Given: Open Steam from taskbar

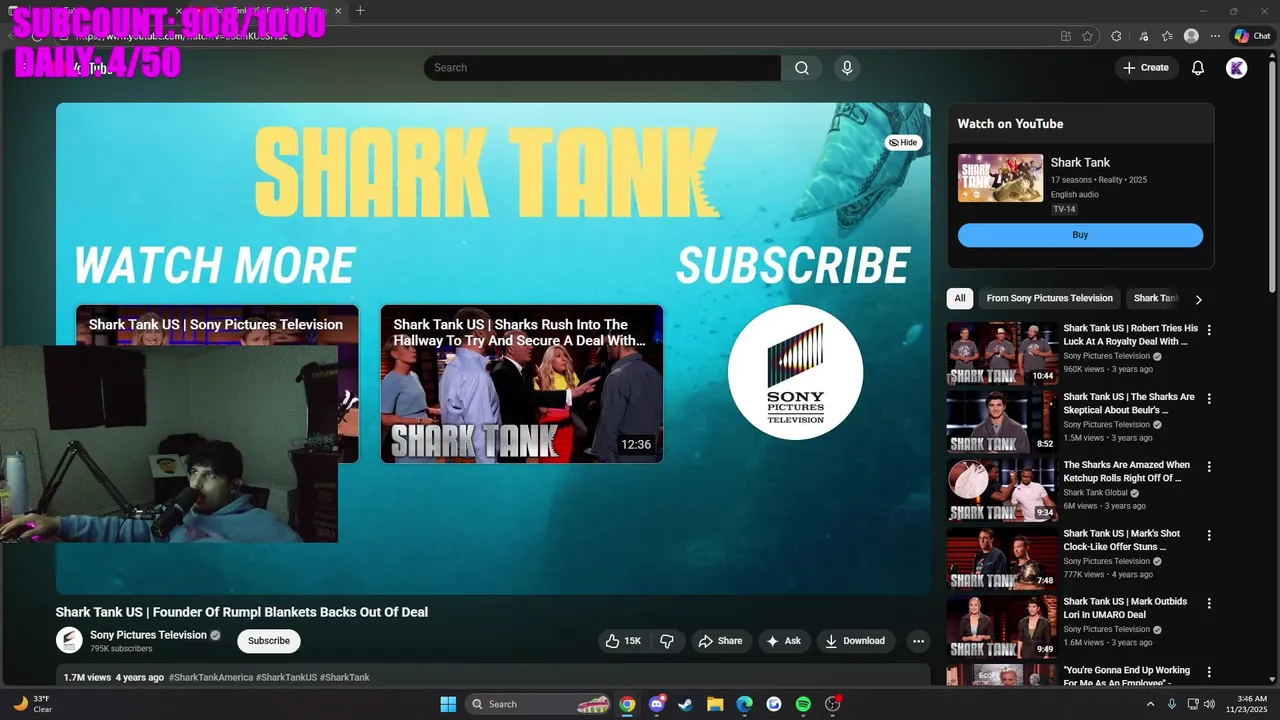Looking at the screenshot, I should (685, 704).
